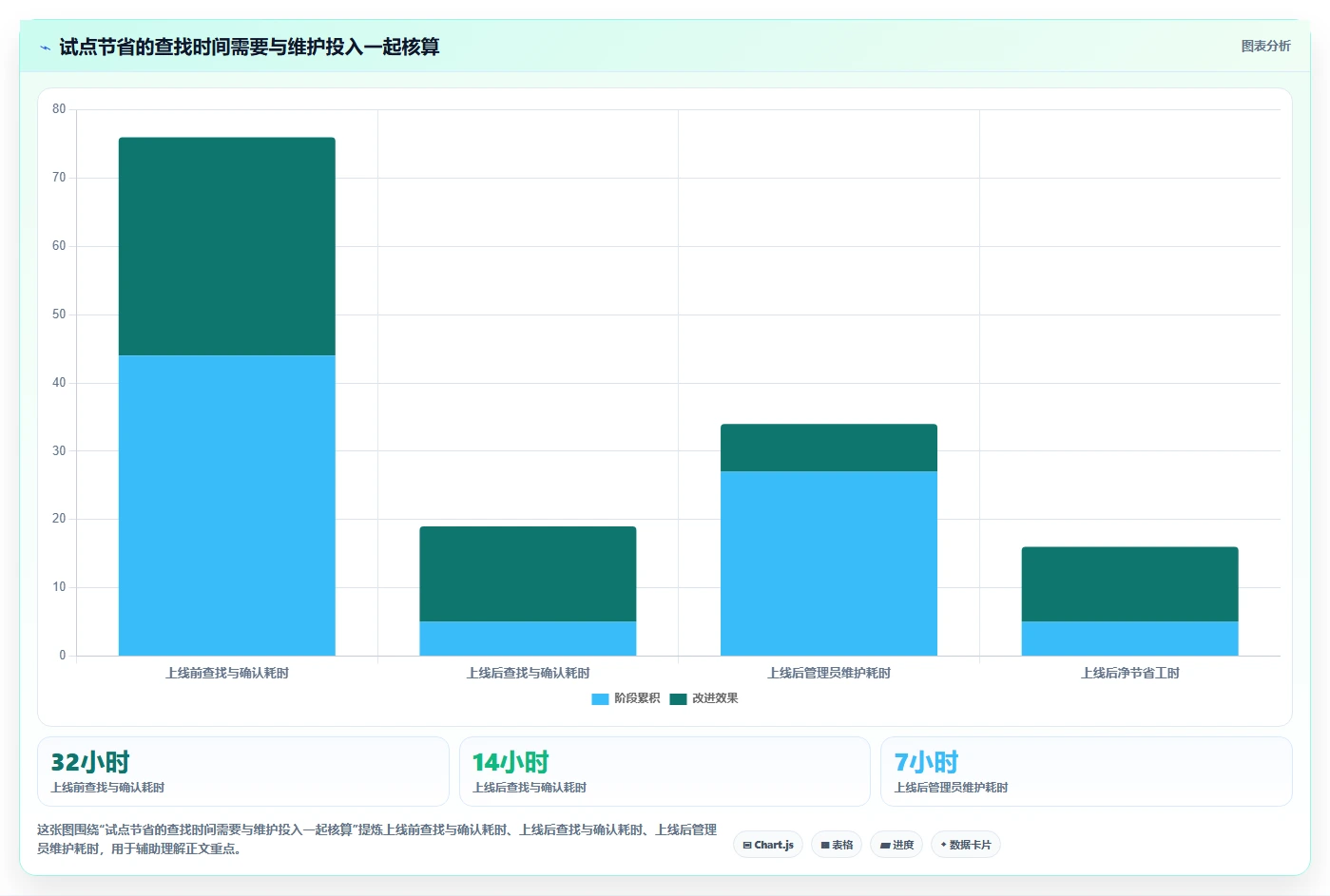Click caption under 32小时 card
The image size is (1330, 896).
tap(107, 788)
